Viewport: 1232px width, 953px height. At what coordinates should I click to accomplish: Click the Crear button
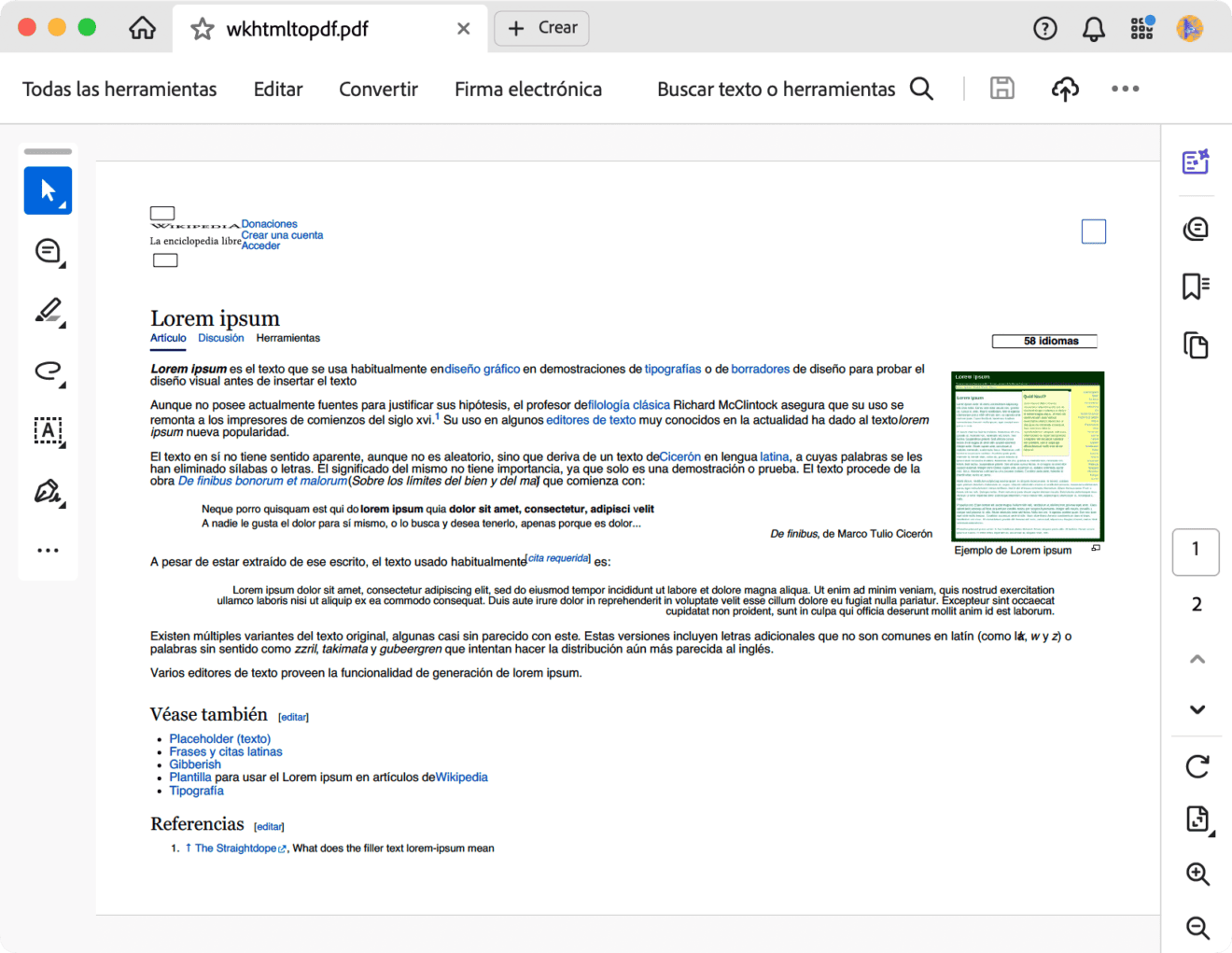(x=541, y=28)
